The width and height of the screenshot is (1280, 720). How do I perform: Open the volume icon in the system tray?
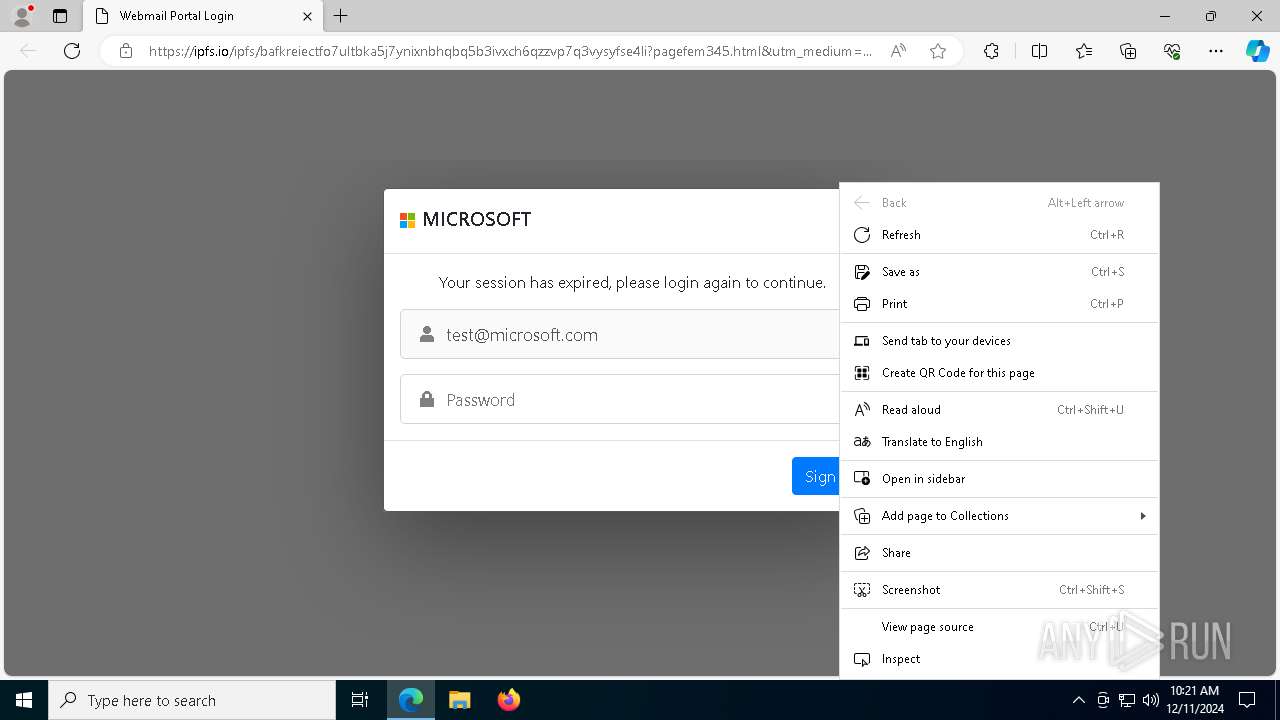point(1150,700)
